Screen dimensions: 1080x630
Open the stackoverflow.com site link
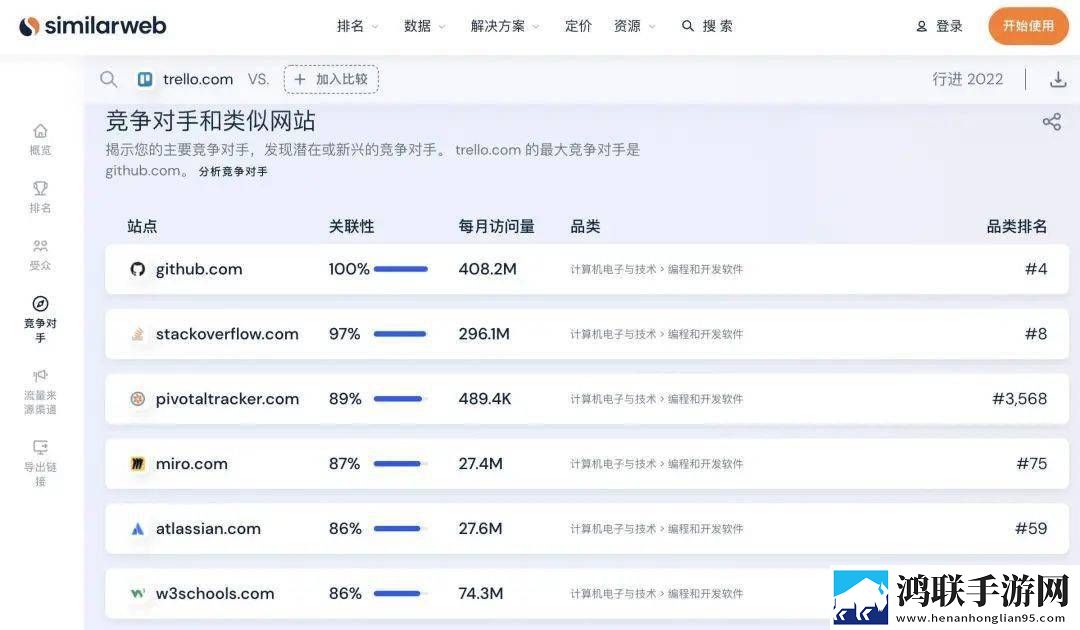point(227,334)
